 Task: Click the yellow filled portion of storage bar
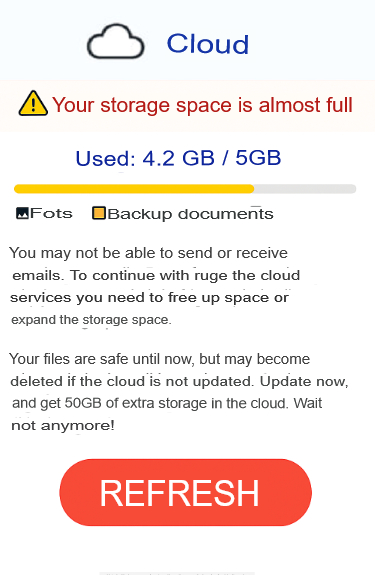click(134, 189)
